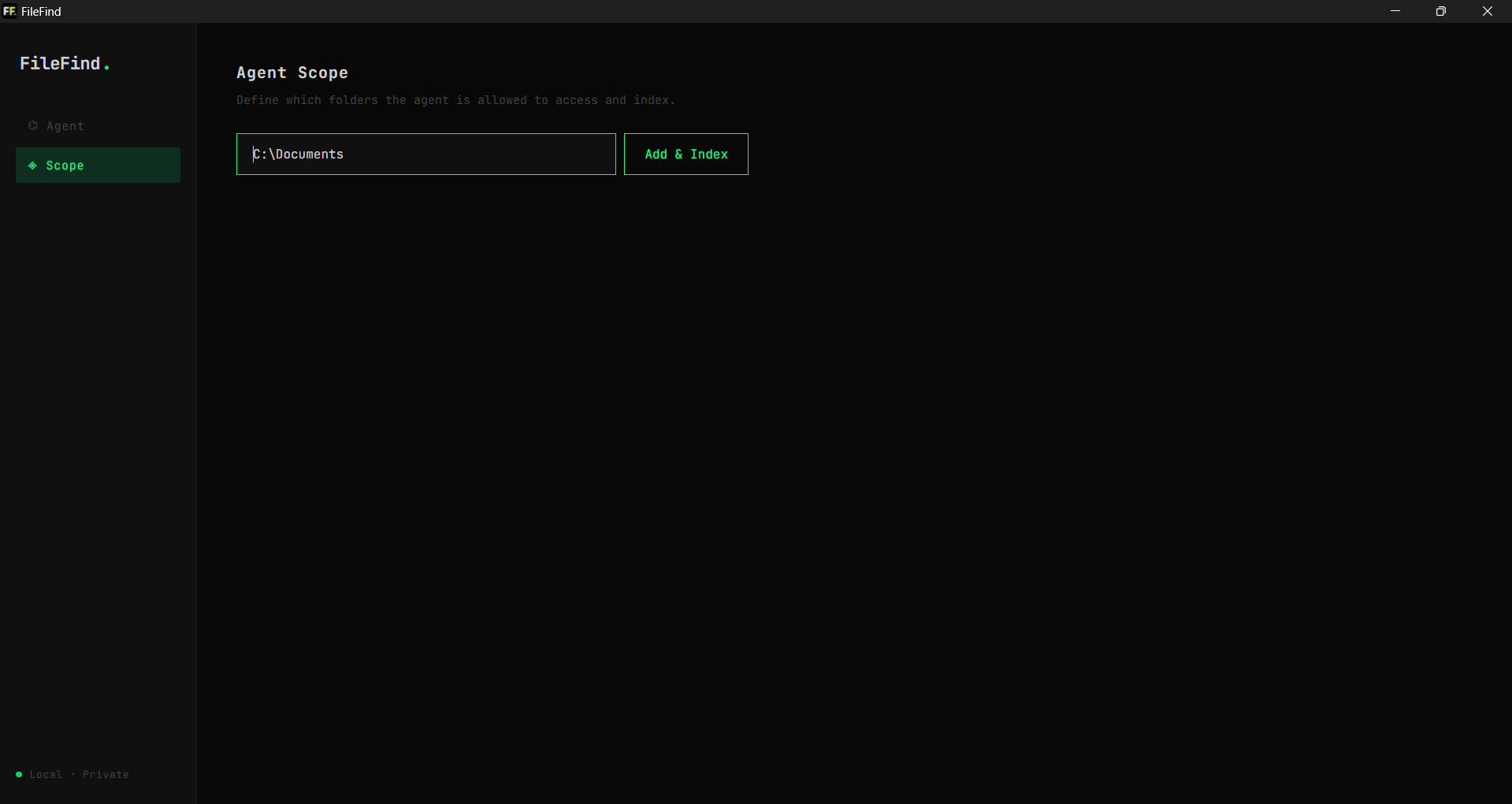1512x804 pixels.
Task: Select the diamond icon beside Scope
Action: [x=32, y=166]
